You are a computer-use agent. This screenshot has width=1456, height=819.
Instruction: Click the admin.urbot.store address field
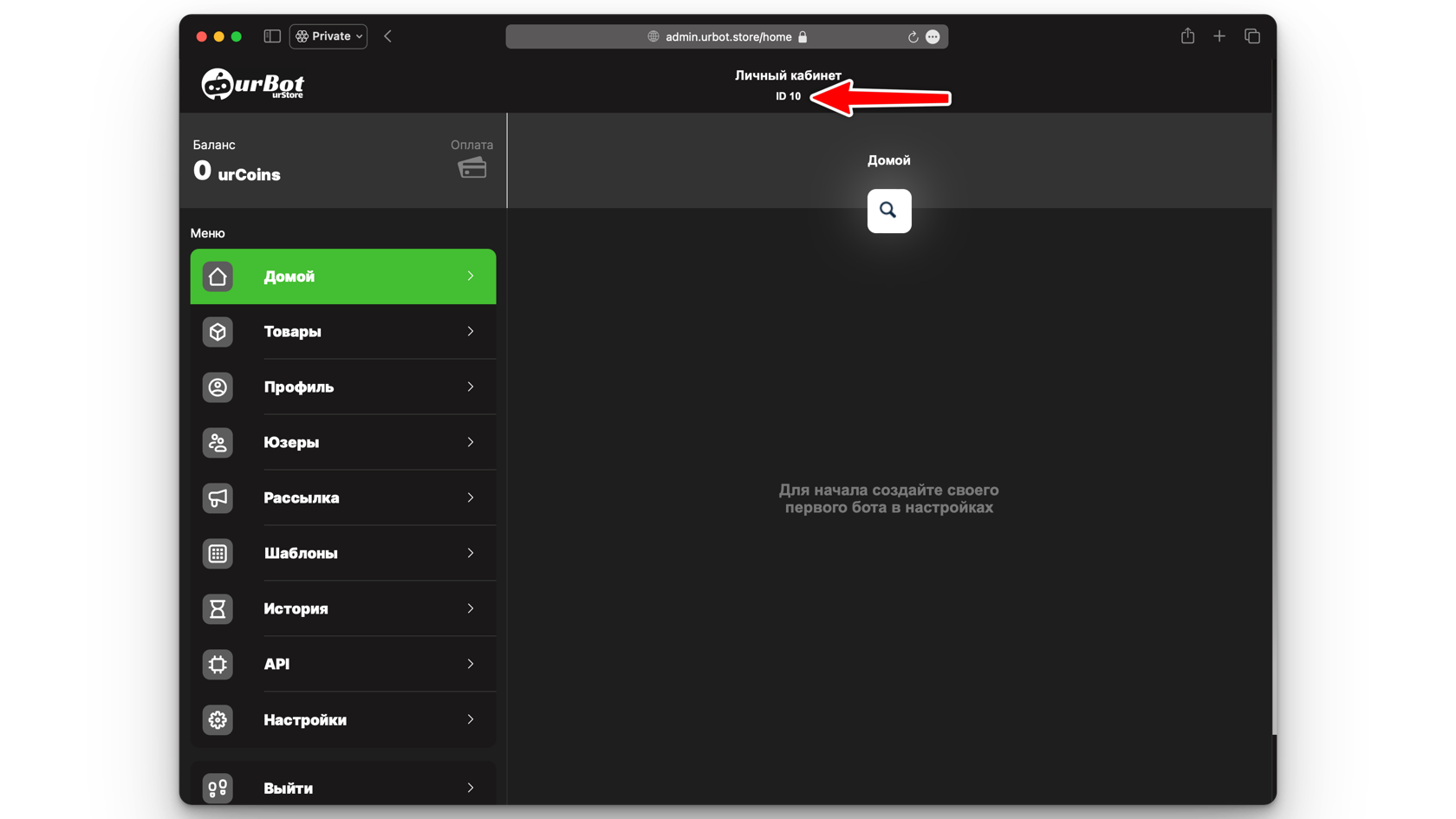point(728,37)
